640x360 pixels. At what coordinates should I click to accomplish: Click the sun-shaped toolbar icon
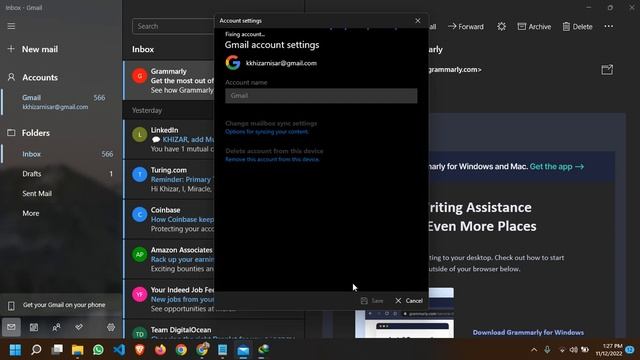tap(501, 27)
